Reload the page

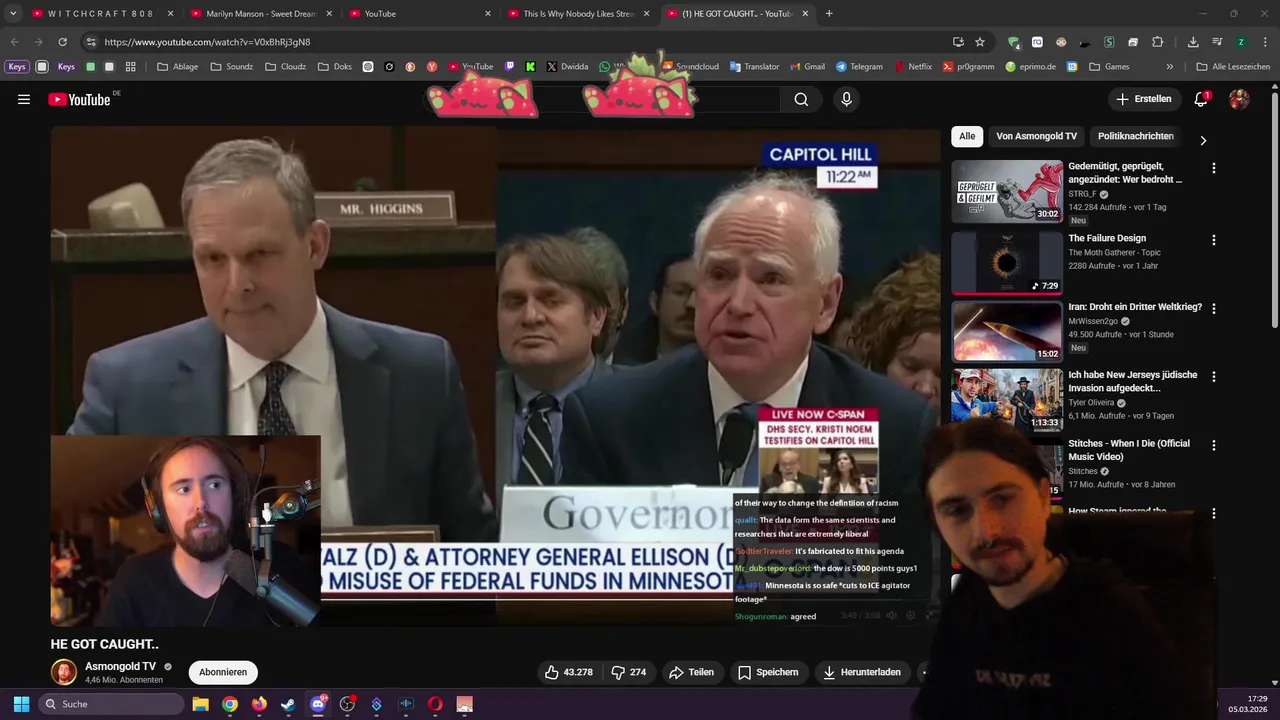[62, 42]
